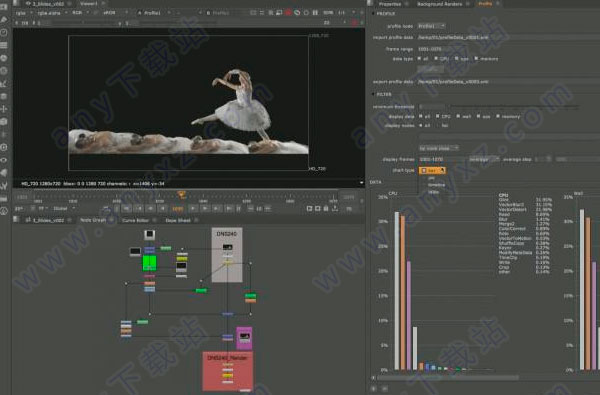
Task: Open the Transform nodes icon in left toolbar
Action: (4, 109)
